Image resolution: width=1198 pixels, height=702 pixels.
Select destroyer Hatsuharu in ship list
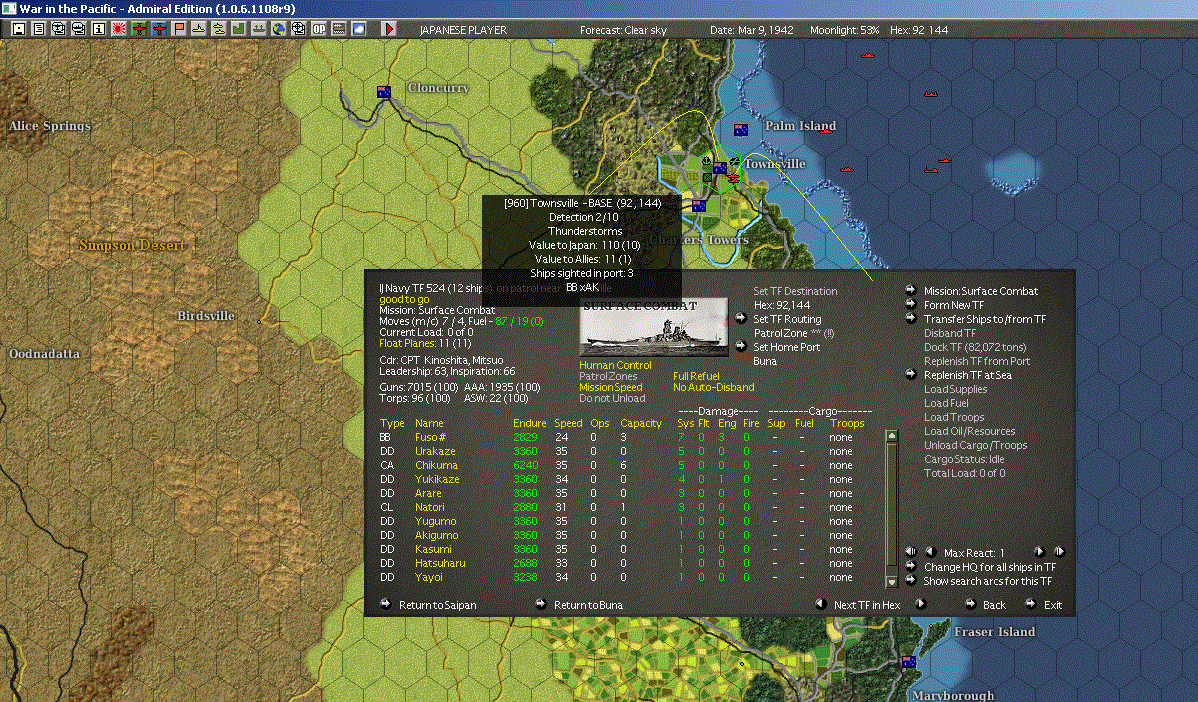coord(440,563)
